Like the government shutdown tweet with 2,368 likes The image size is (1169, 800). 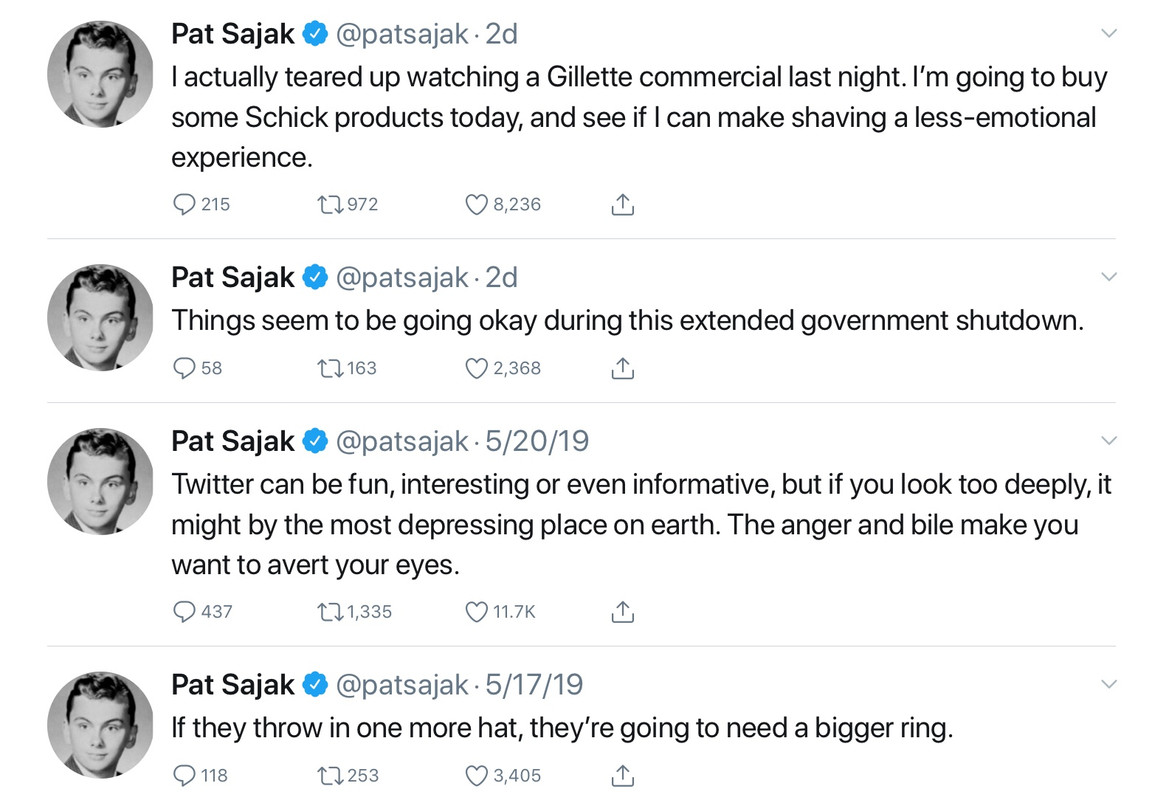click(x=477, y=368)
